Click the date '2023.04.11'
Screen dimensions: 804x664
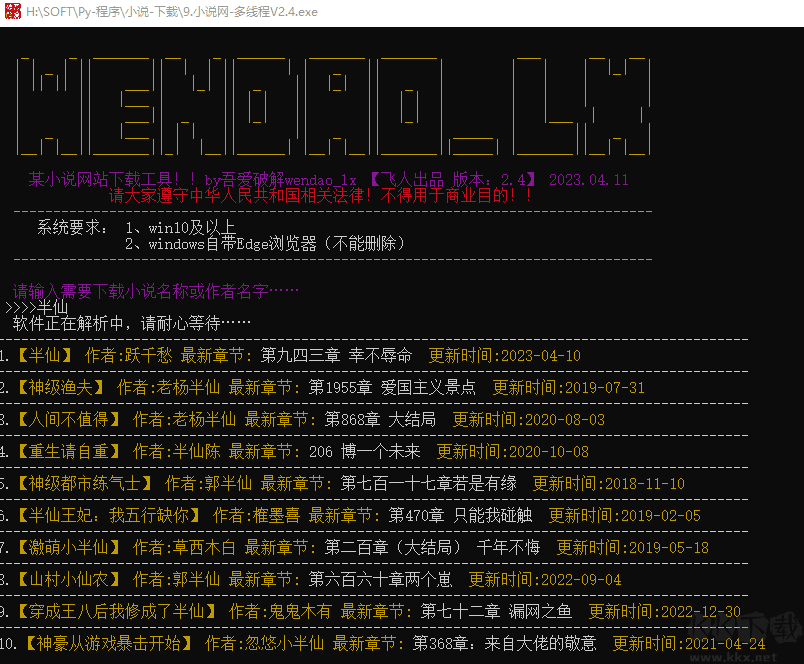pos(589,180)
